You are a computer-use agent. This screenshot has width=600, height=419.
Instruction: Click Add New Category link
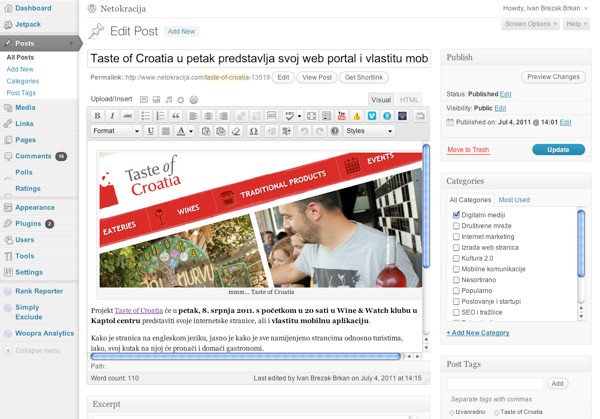(x=478, y=333)
